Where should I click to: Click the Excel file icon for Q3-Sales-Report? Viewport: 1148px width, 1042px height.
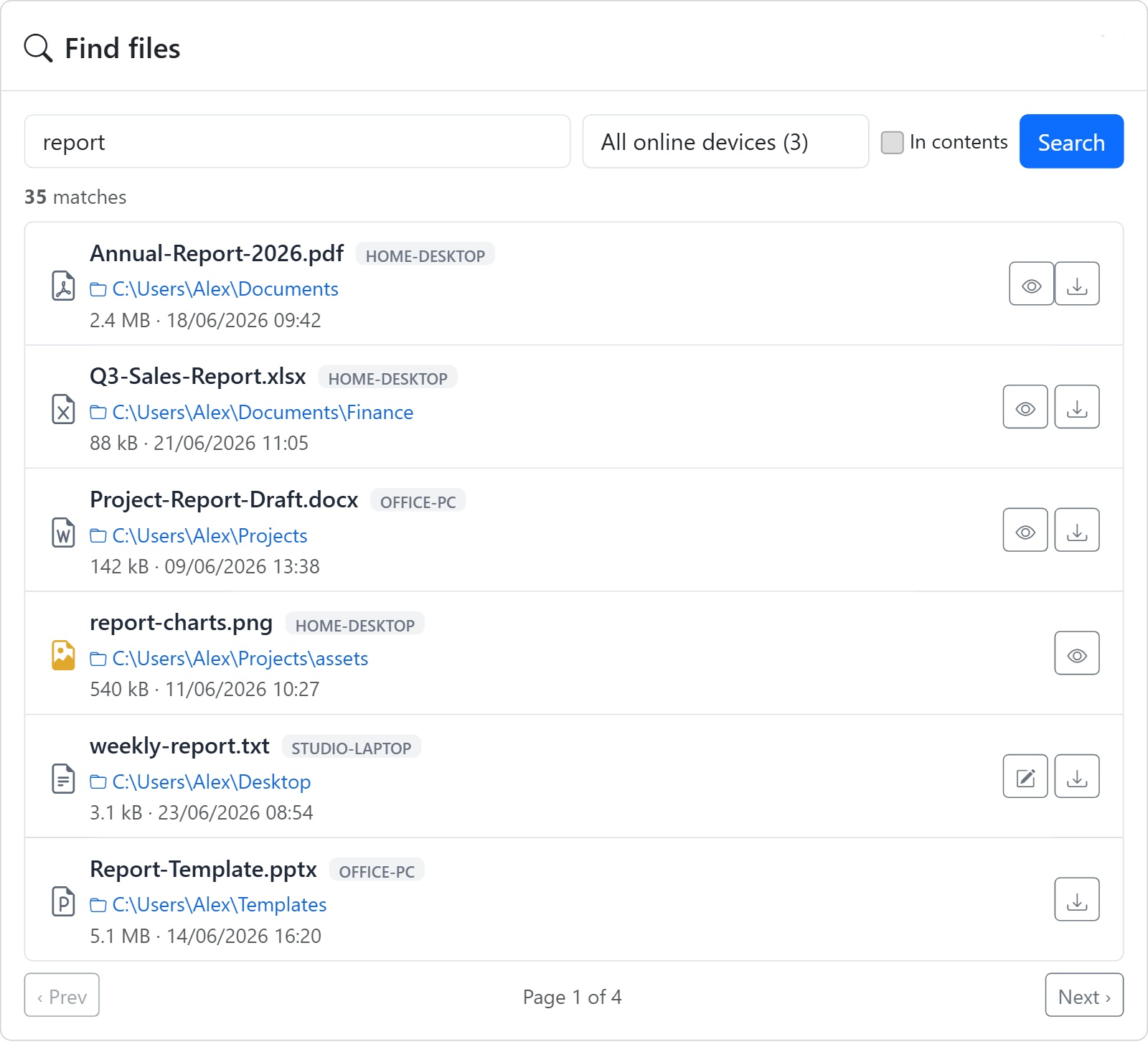pyautogui.click(x=63, y=409)
